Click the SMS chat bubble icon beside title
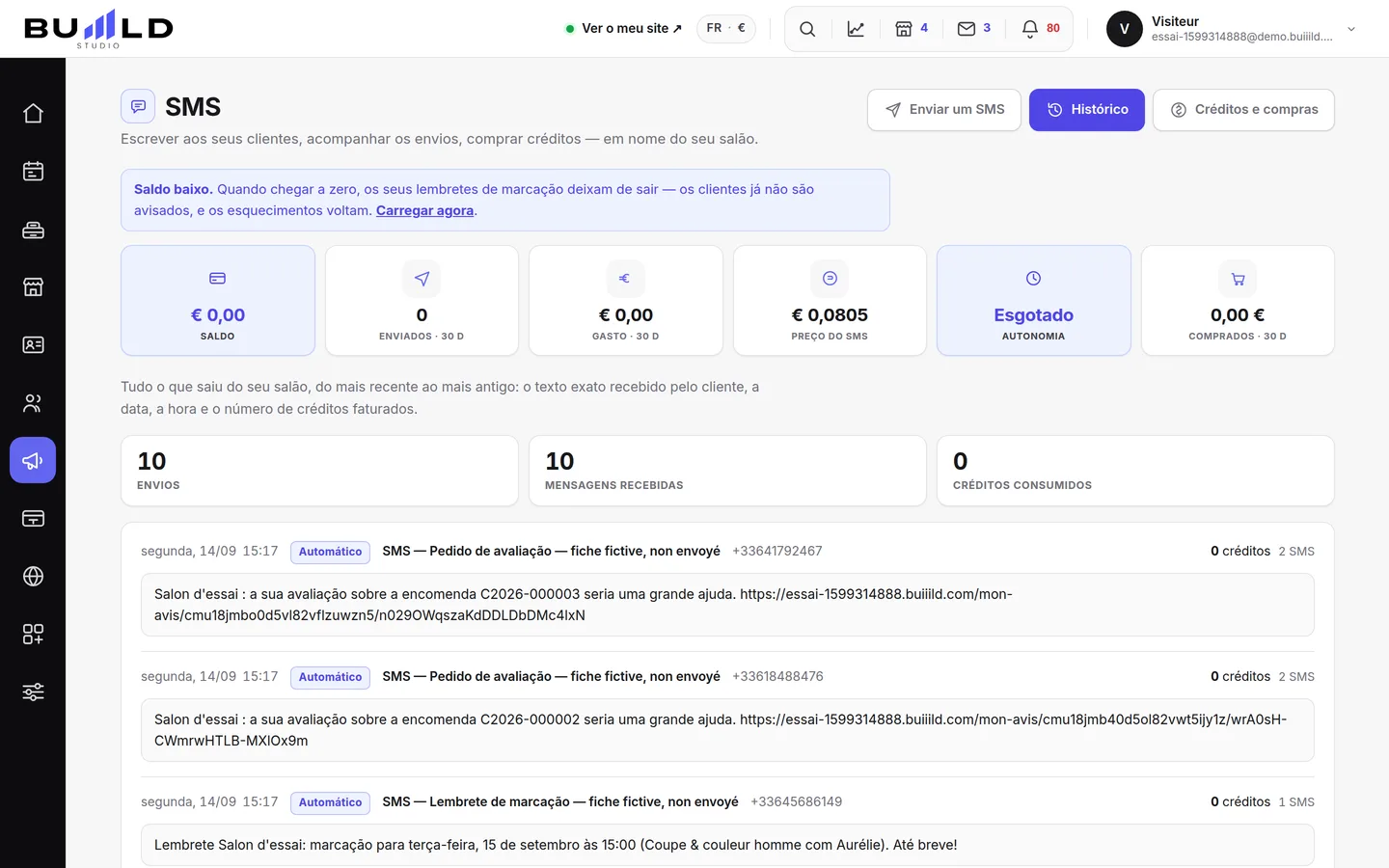 click(138, 106)
